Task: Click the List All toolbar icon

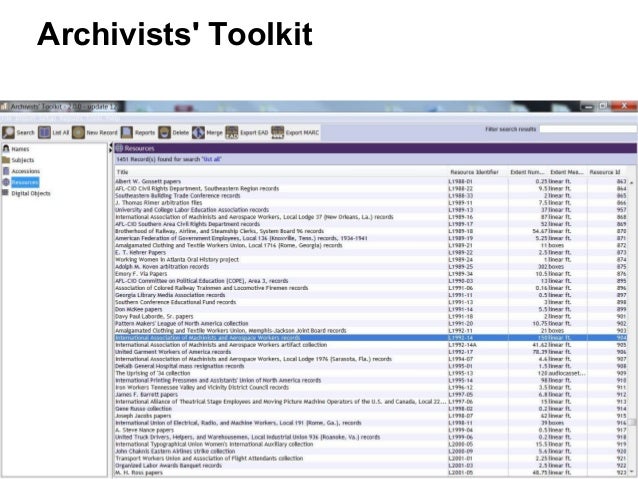Action: (x=44, y=132)
